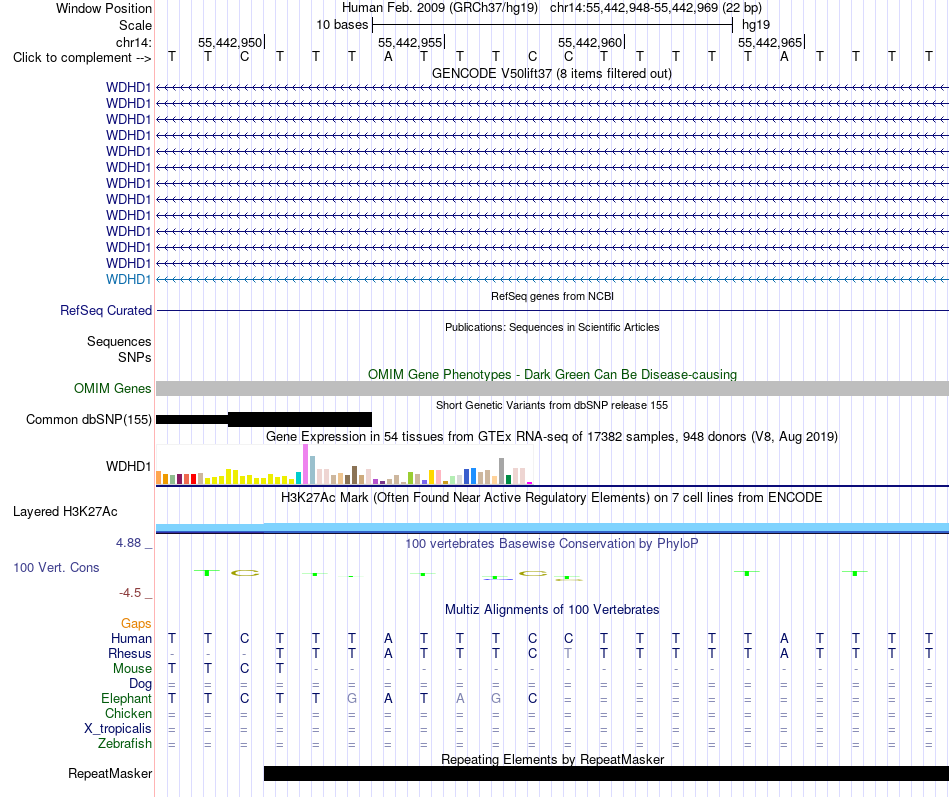Click the Sequences track label
The height and width of the screenshot is (797, 950).
[x=119, y=341]
